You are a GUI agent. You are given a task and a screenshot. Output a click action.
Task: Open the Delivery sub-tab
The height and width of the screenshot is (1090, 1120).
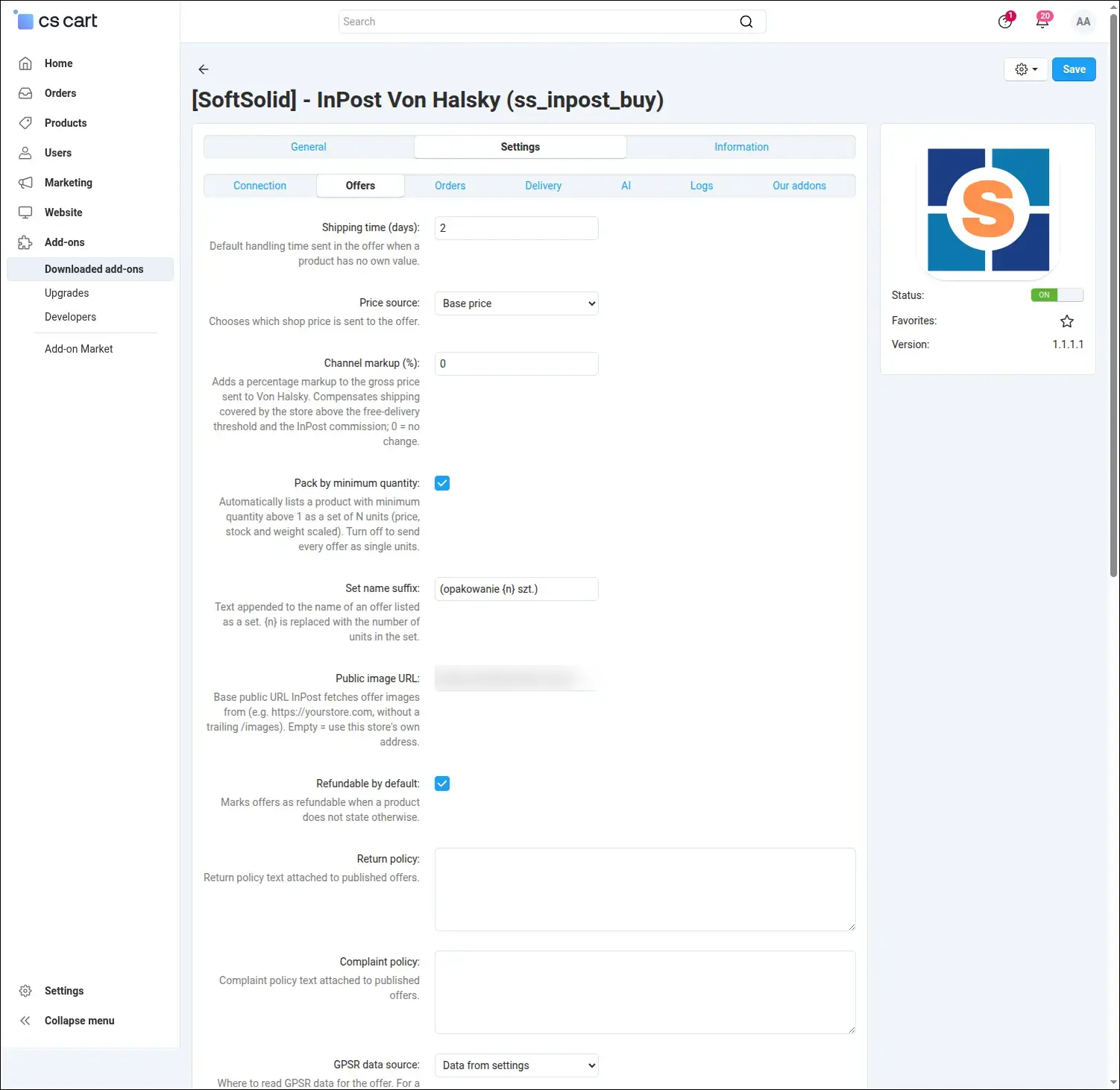[x=544, y=186]
